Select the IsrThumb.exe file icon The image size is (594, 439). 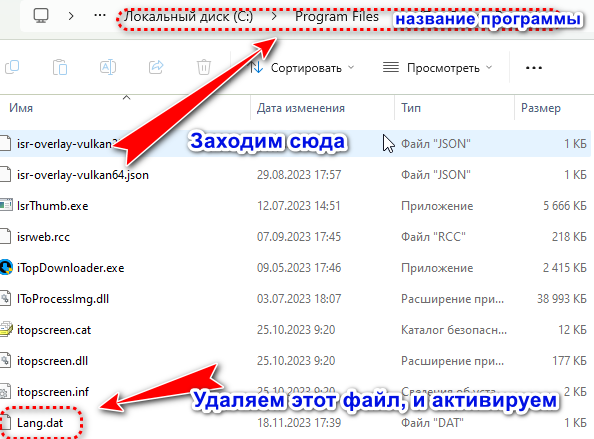[x=6, y=205]
